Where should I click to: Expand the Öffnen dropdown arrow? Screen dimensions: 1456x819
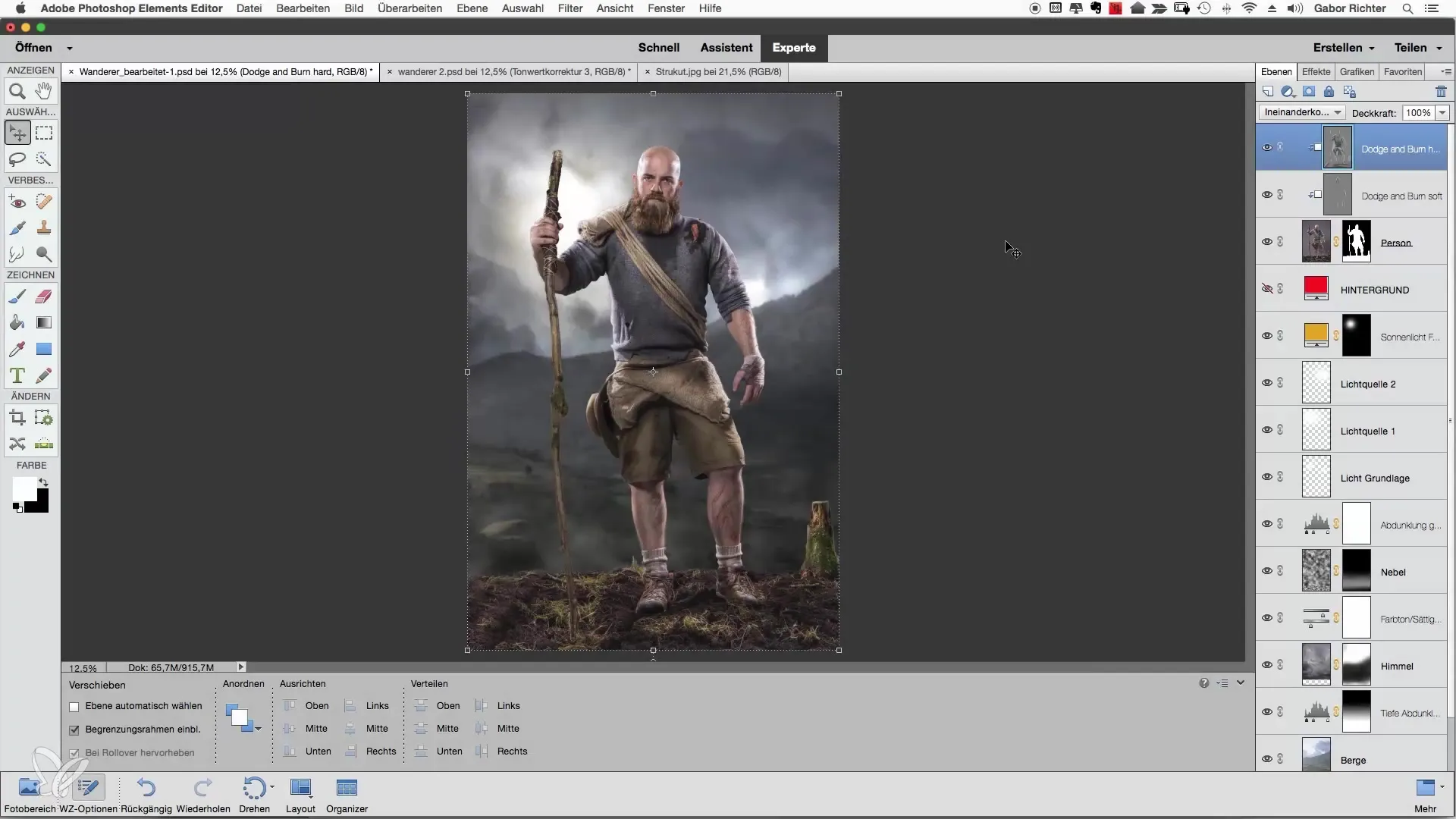(69, 48)
